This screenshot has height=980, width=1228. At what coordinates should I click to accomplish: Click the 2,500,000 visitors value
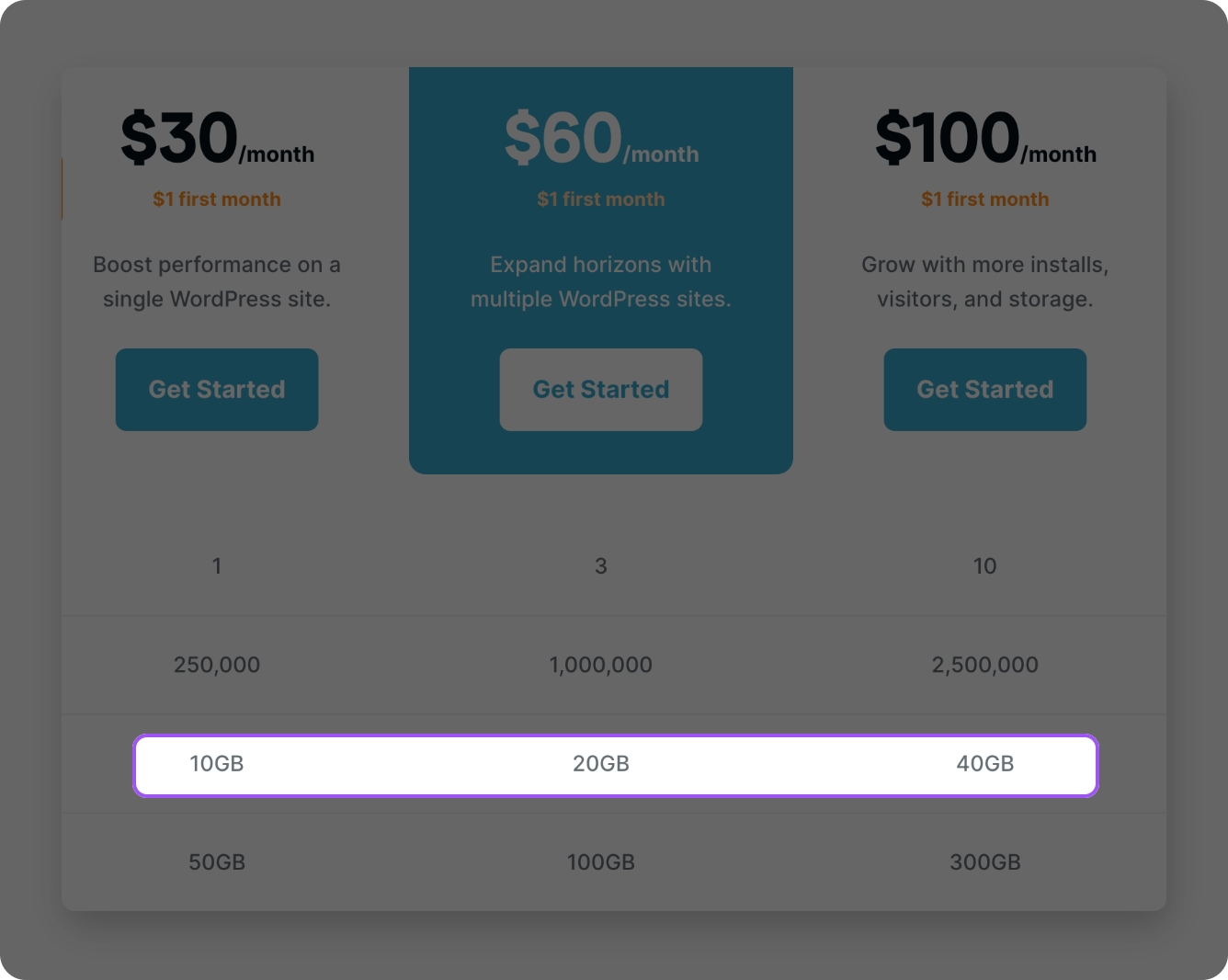985,665
